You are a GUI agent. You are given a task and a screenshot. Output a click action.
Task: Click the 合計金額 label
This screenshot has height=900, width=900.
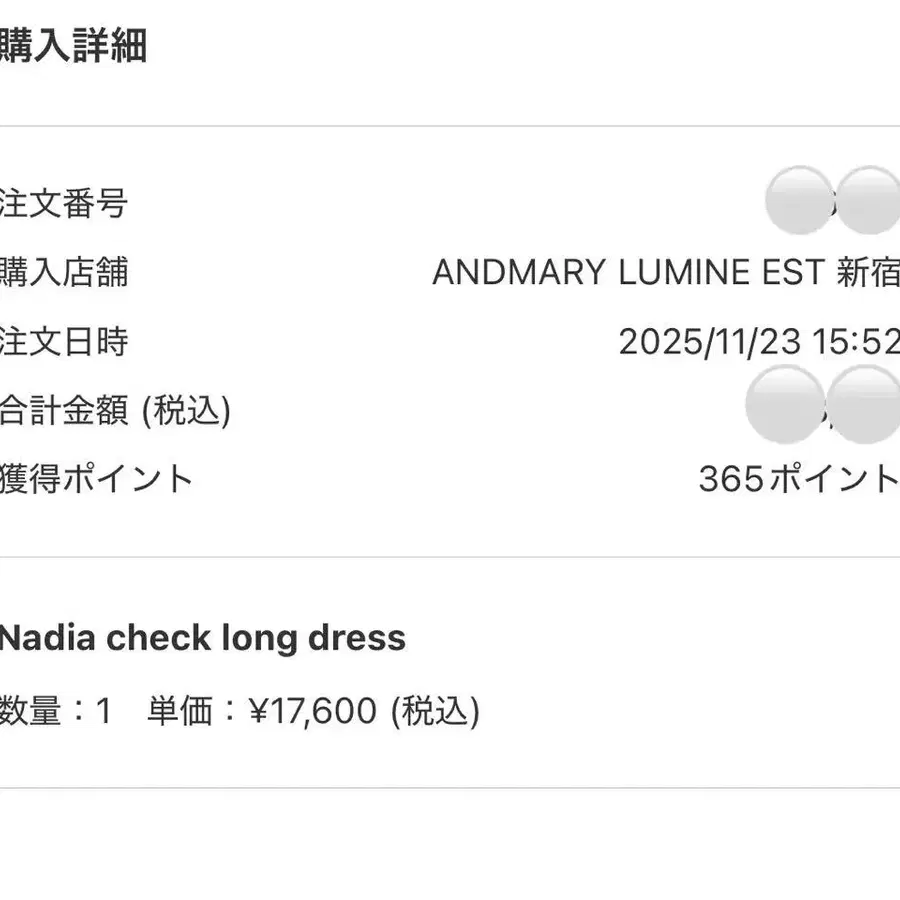(64, 411)
